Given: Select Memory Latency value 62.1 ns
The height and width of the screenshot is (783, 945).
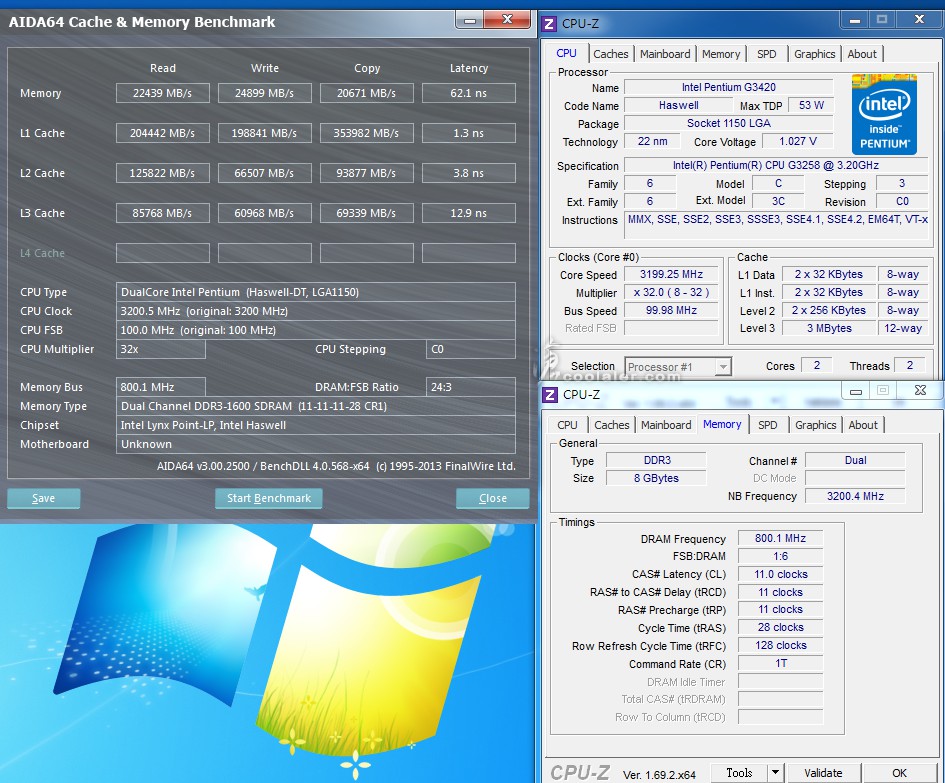Looking at the screenshot, I should click(x=469, y=93).
